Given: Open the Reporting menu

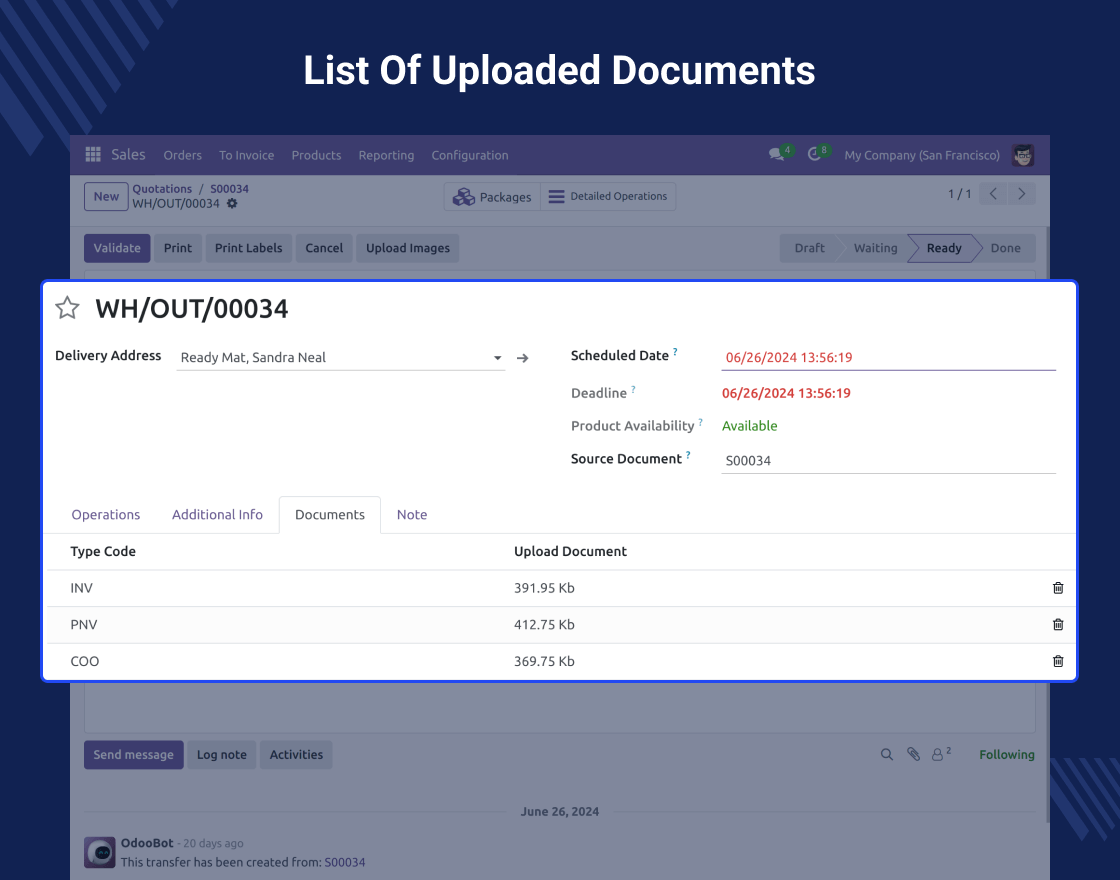Looking at the screenshot, I should point(386,155).
